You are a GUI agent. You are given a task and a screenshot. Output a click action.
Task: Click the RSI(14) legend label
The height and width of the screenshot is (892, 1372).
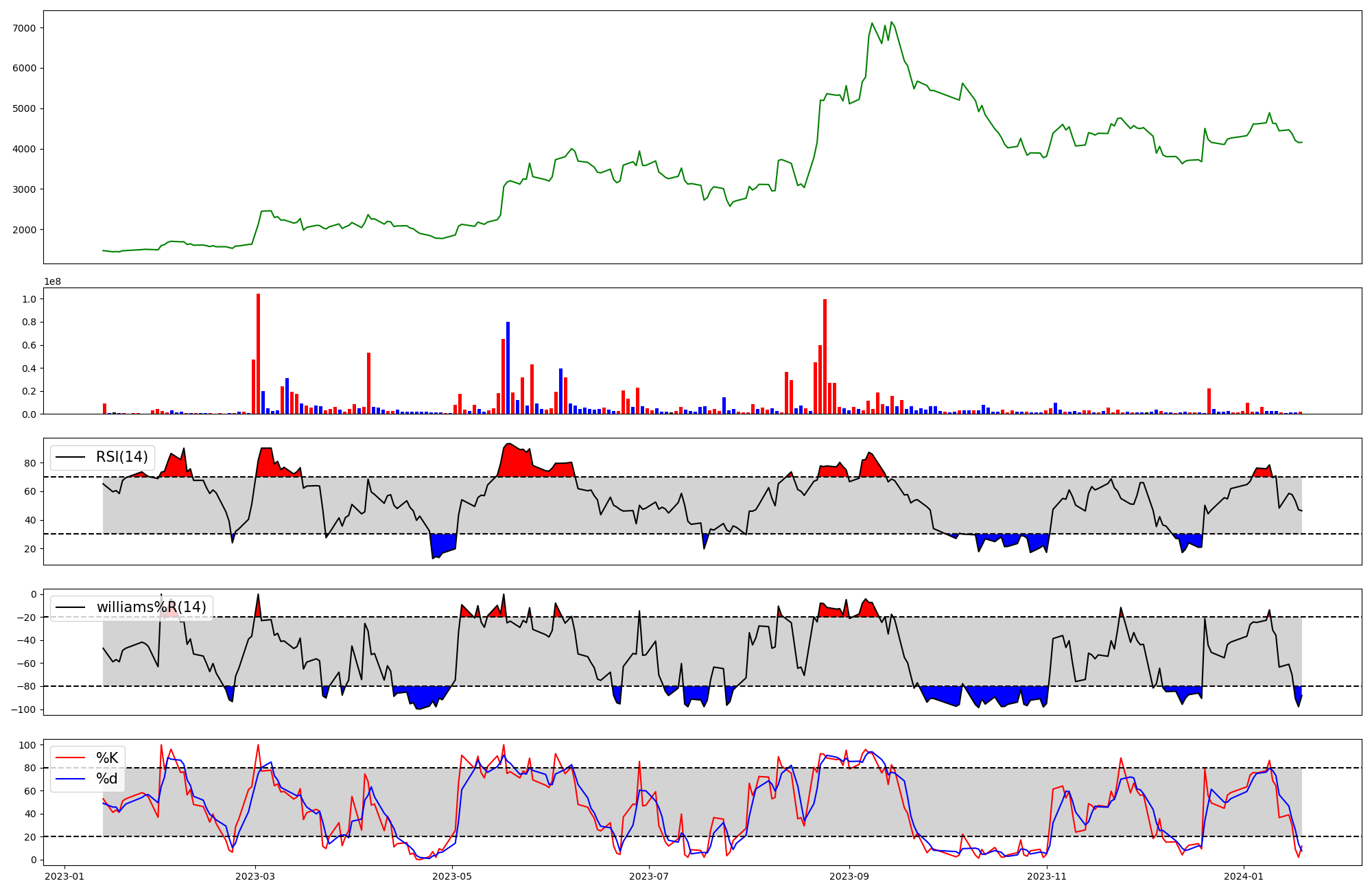pos(121,457)
